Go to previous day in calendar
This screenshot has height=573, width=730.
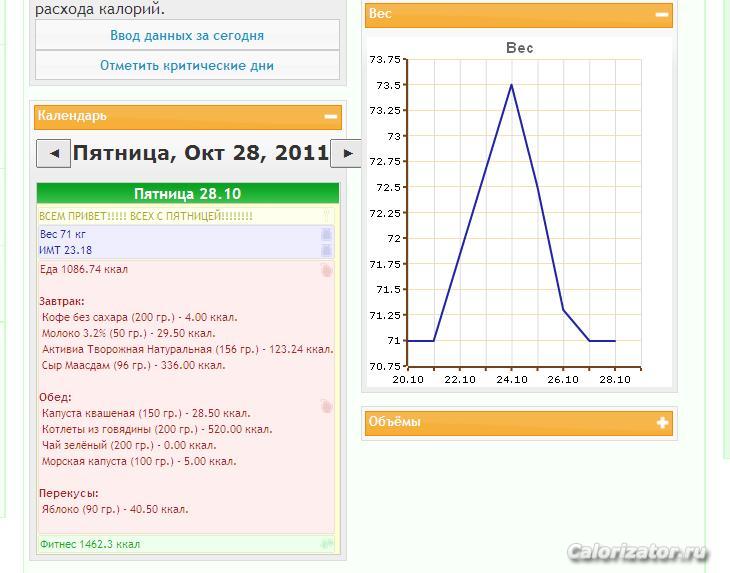53,154
